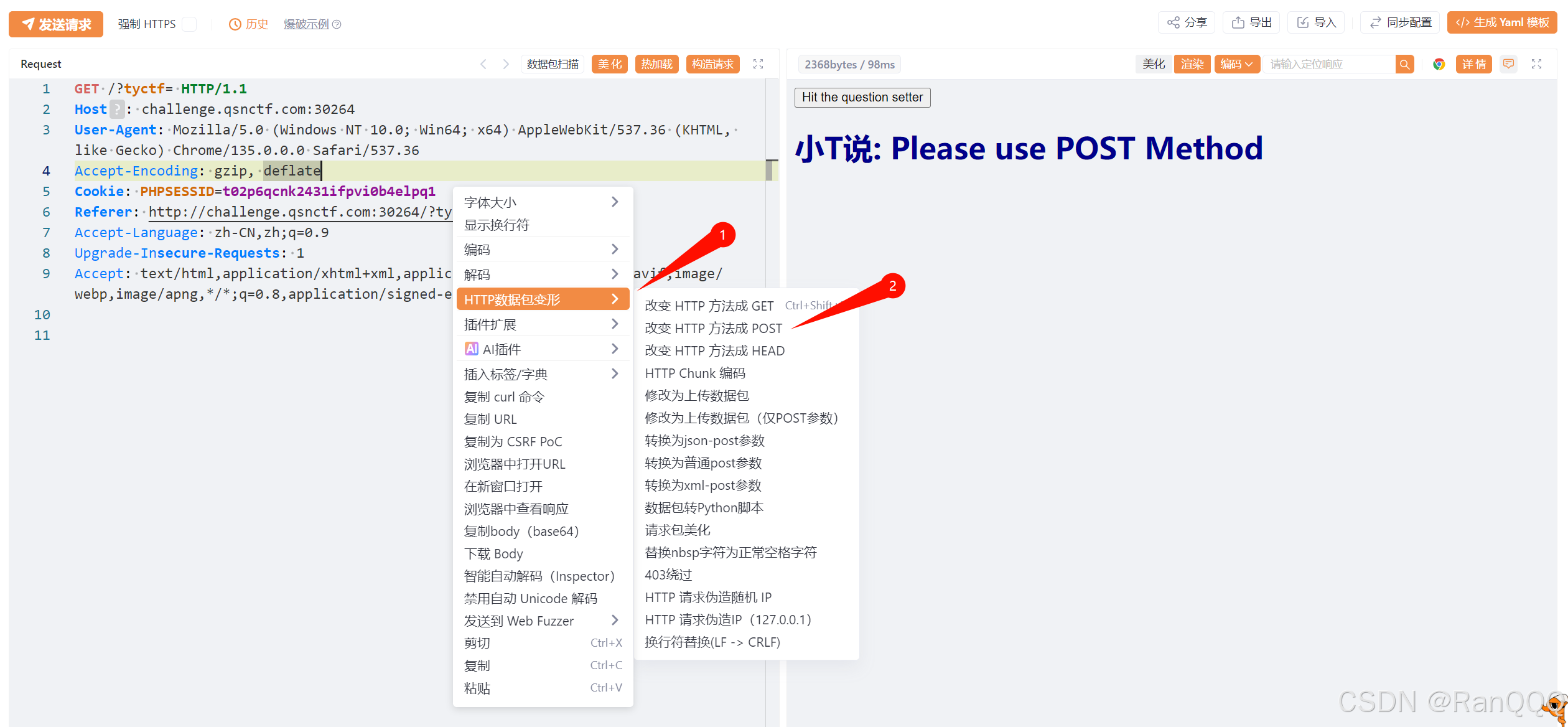Open the 编码 dropdown in the response toolbar

(1236, 64)
